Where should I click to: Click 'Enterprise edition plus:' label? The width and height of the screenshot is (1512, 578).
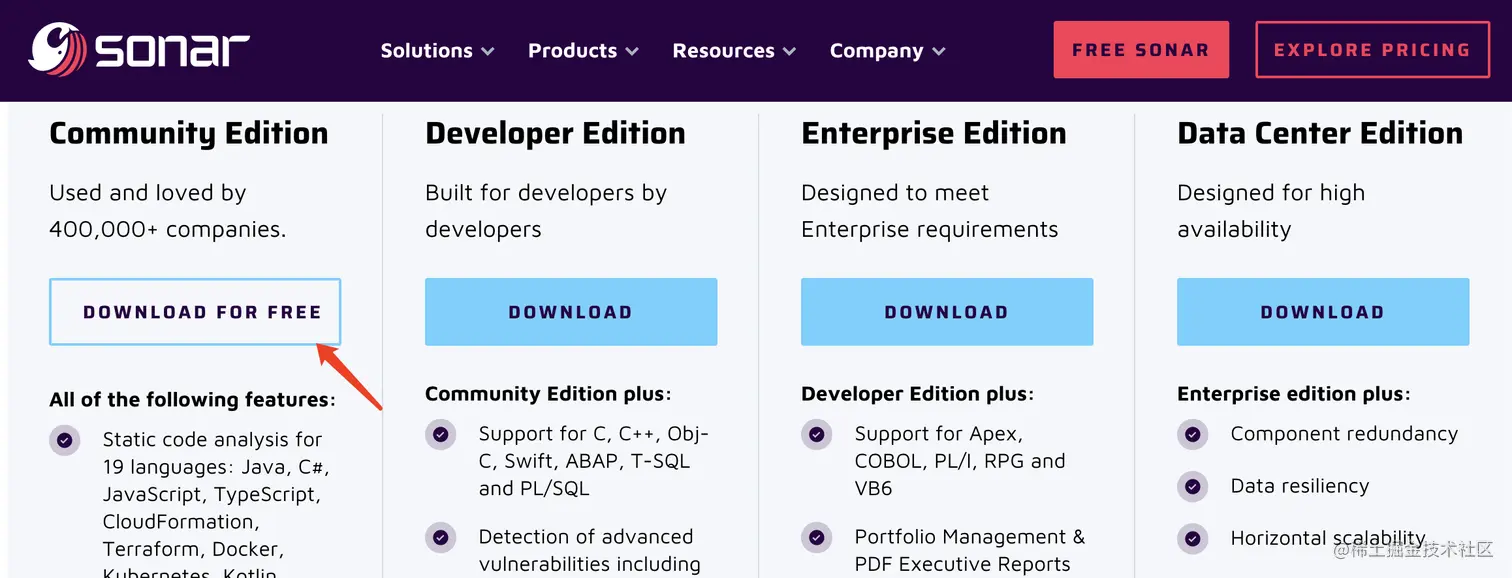[1294, 394]
